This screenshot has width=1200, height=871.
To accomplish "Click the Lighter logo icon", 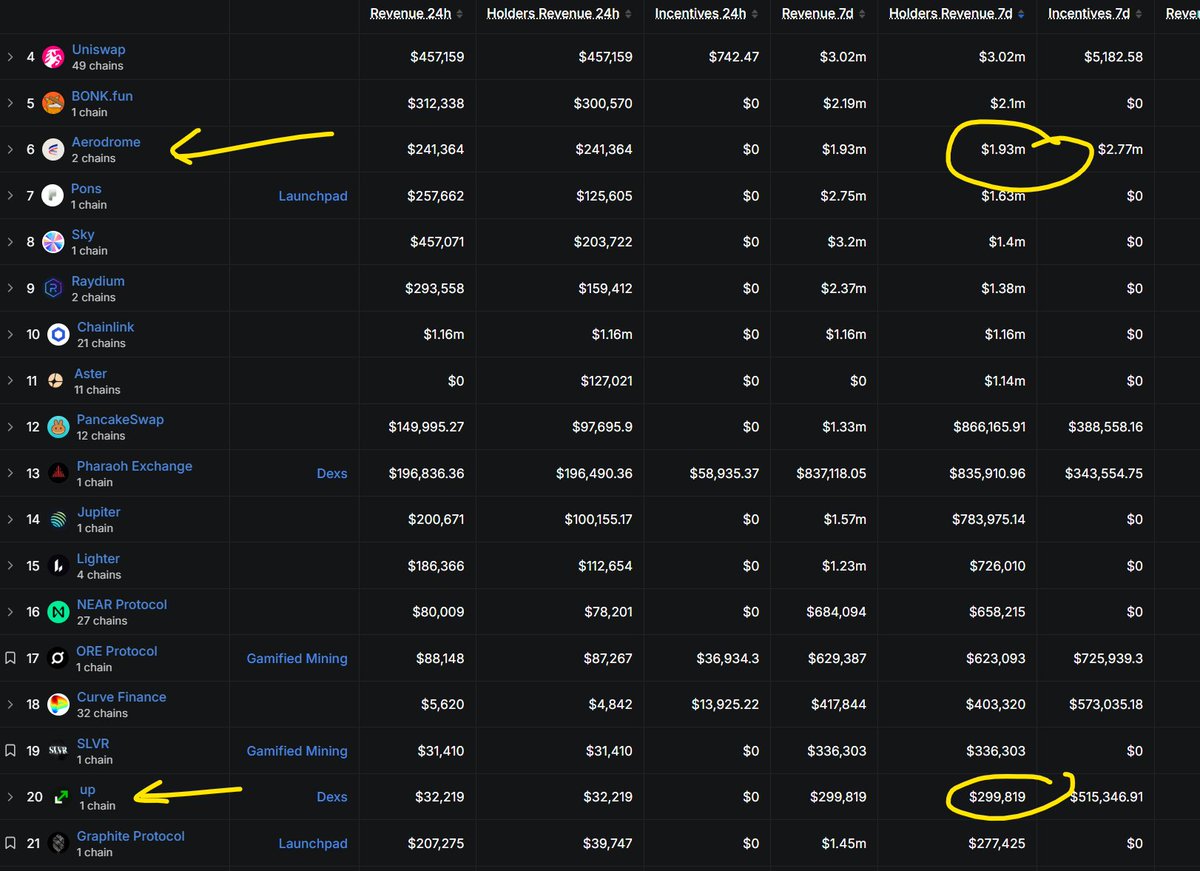I will pyautogui.click(x=60, y=566).
